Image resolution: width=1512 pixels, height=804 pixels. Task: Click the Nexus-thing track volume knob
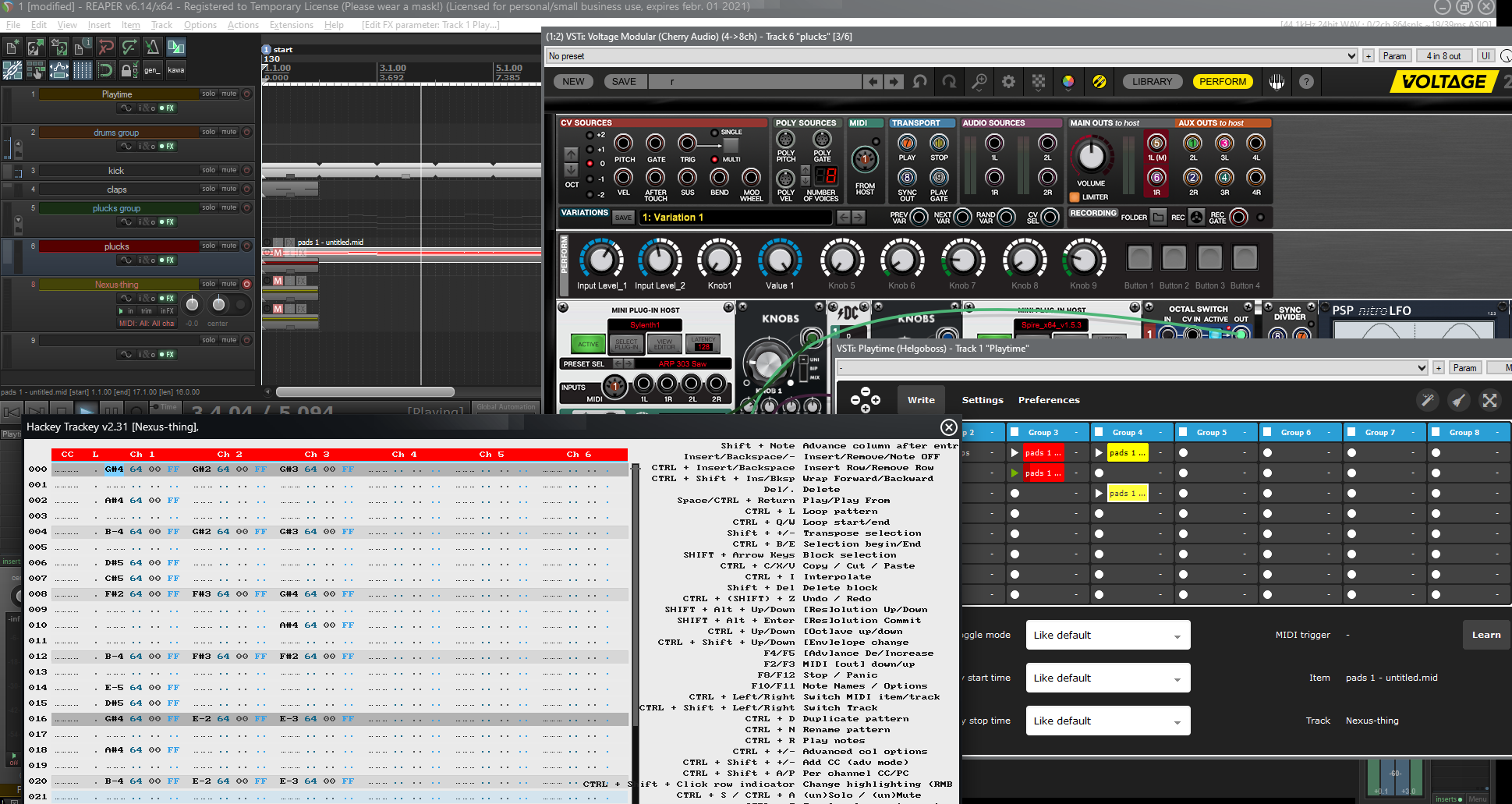[192, 304]
